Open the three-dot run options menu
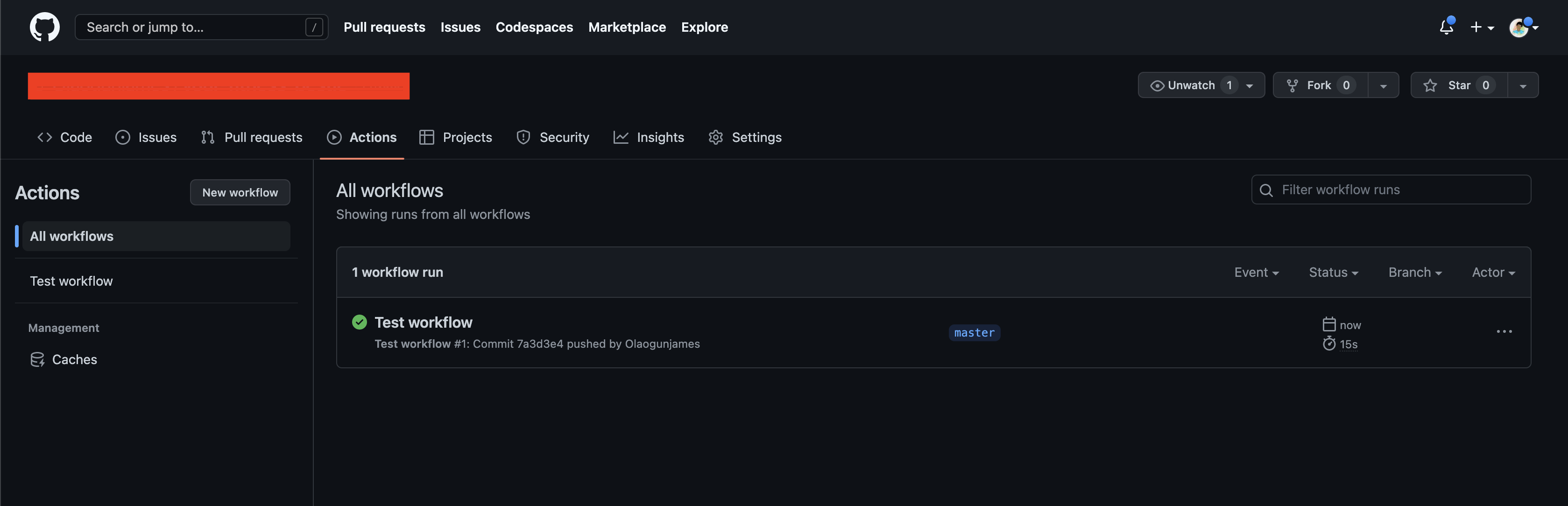The image size is (1568, 506). pos(1504,331)
